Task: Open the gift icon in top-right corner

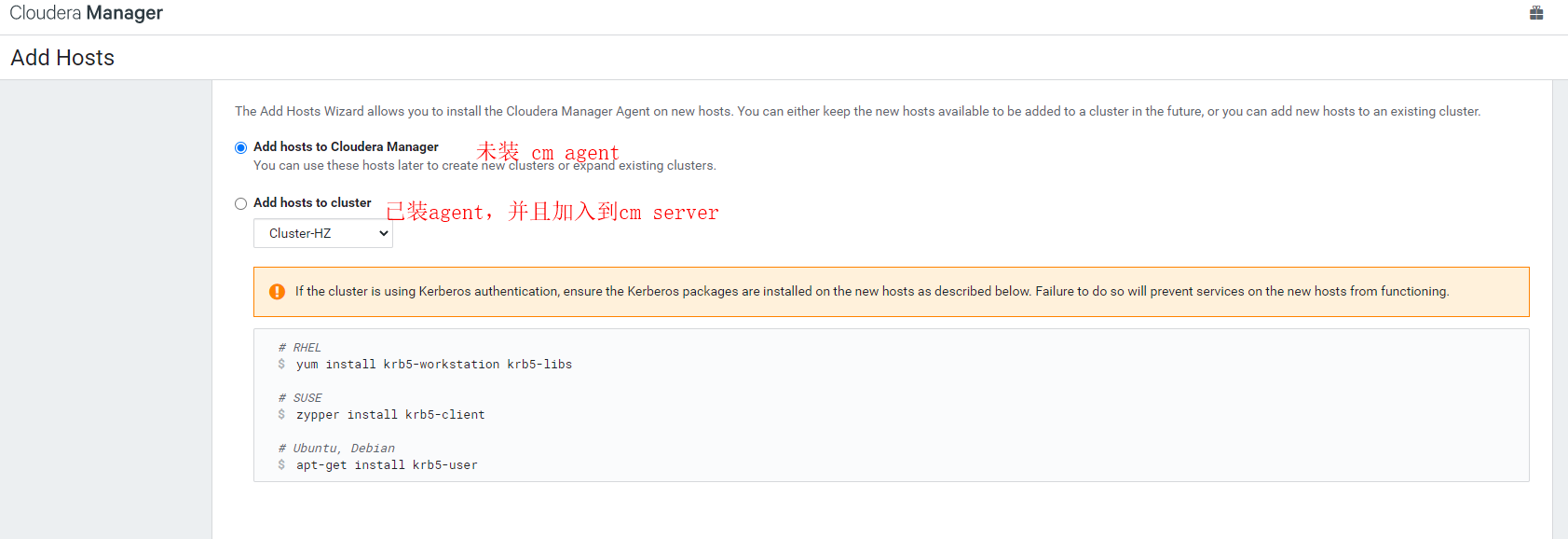Action: pyautogui.click(x=1536, y=13)
